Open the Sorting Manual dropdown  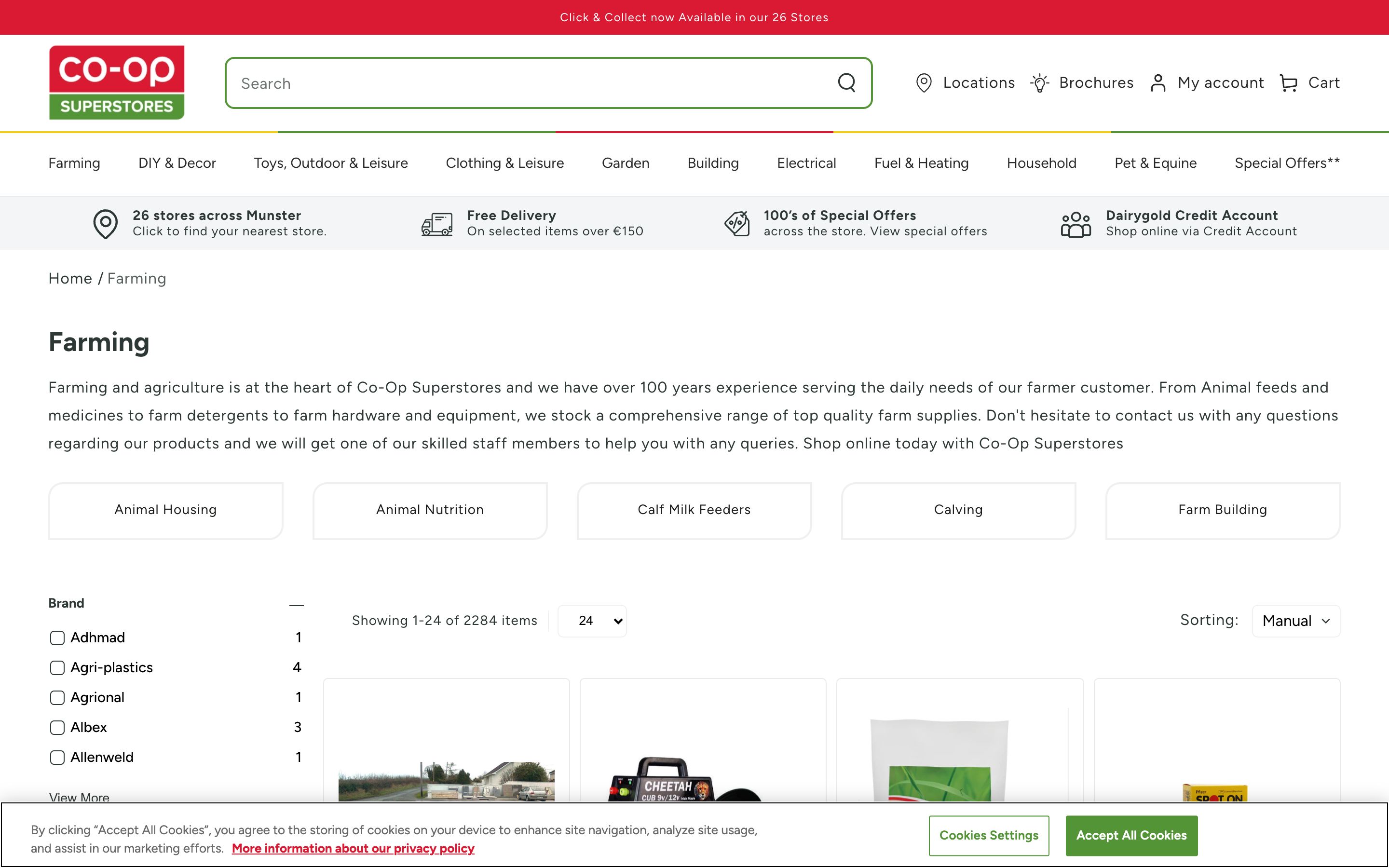tap(1295, 621)
